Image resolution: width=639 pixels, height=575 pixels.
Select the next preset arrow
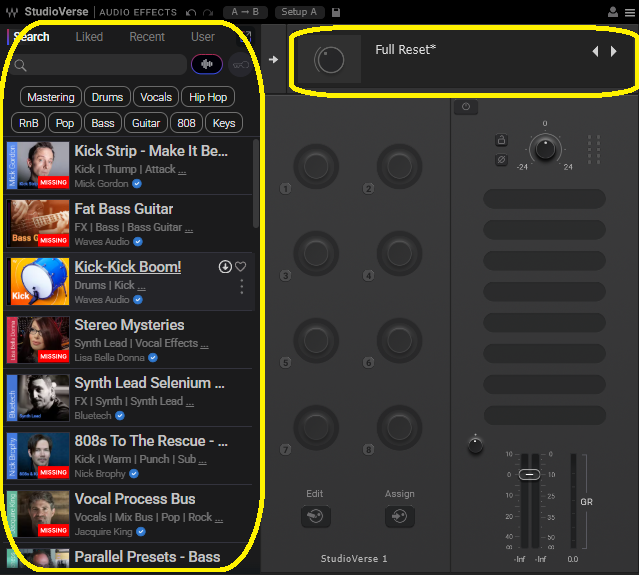click(x=613, y=51)
